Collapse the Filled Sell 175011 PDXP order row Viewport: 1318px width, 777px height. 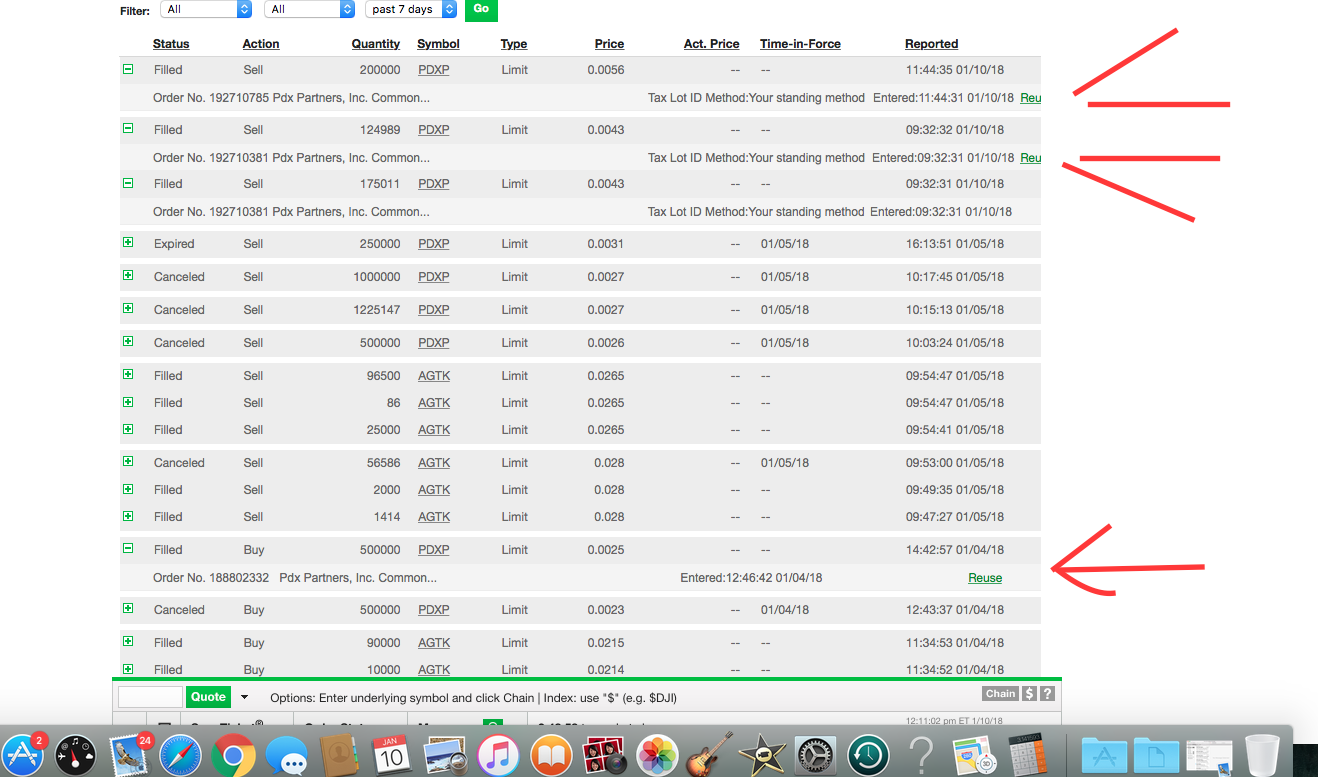point(128,183)
